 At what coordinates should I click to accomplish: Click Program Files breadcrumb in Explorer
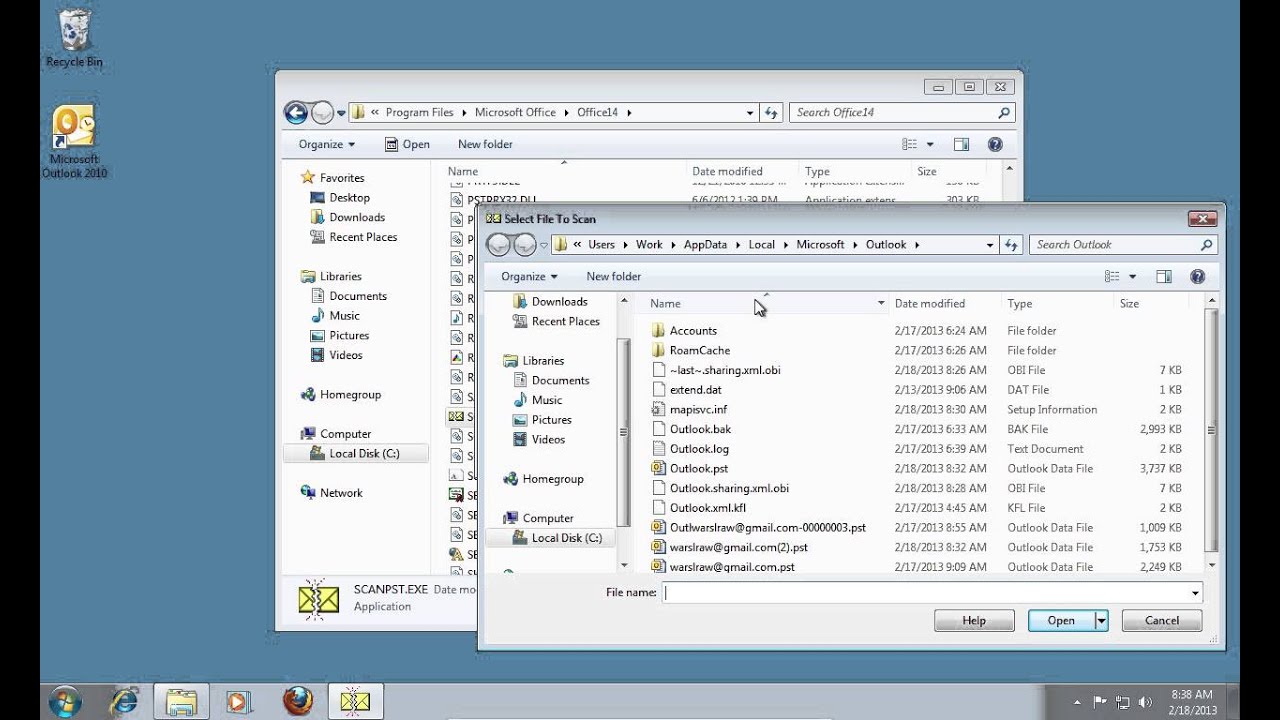[419, 112]
